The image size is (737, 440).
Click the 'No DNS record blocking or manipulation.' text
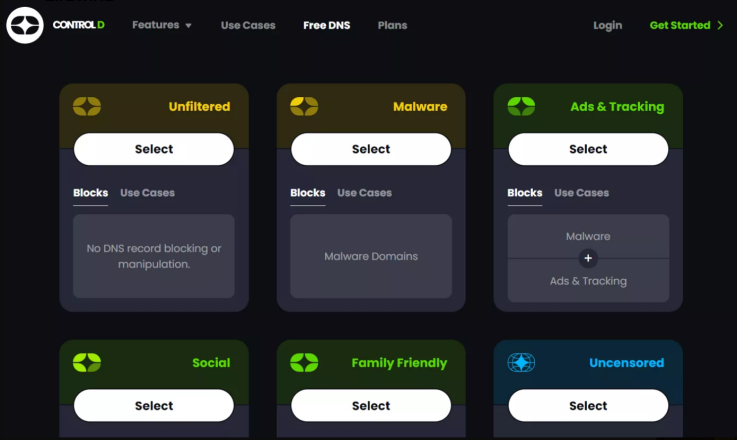[154, 256]
